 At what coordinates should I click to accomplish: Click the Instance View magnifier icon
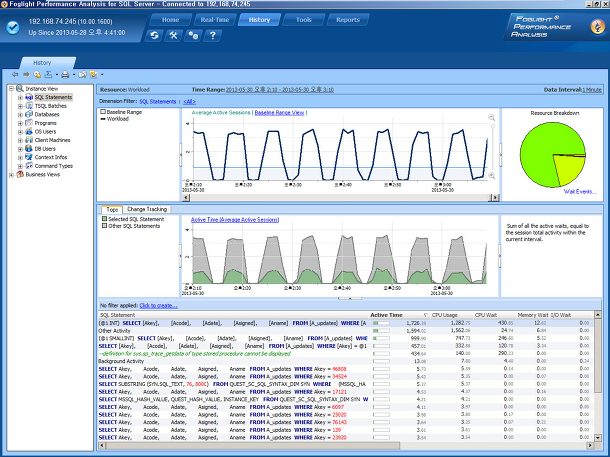click(20, 89)
